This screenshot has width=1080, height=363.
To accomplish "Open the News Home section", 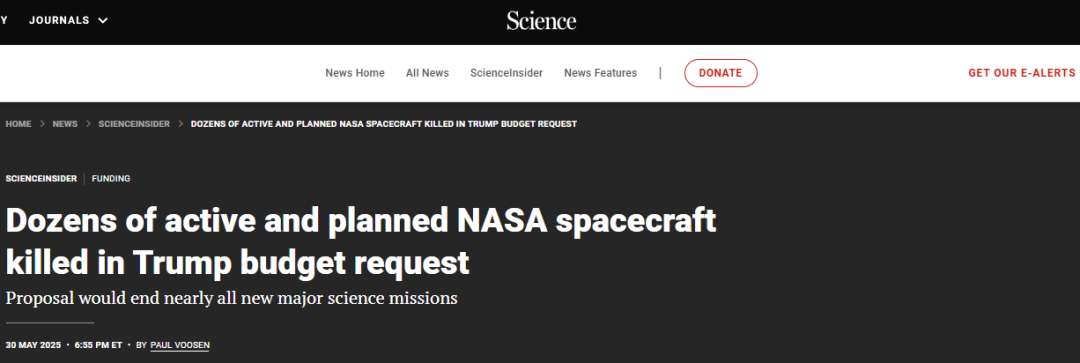I will tap(355, 73).
